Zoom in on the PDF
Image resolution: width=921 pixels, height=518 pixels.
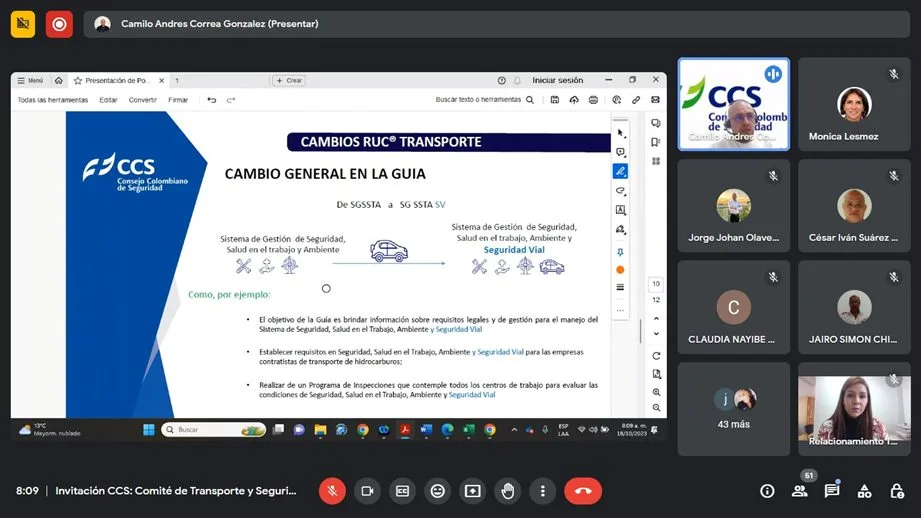[656, 392]
